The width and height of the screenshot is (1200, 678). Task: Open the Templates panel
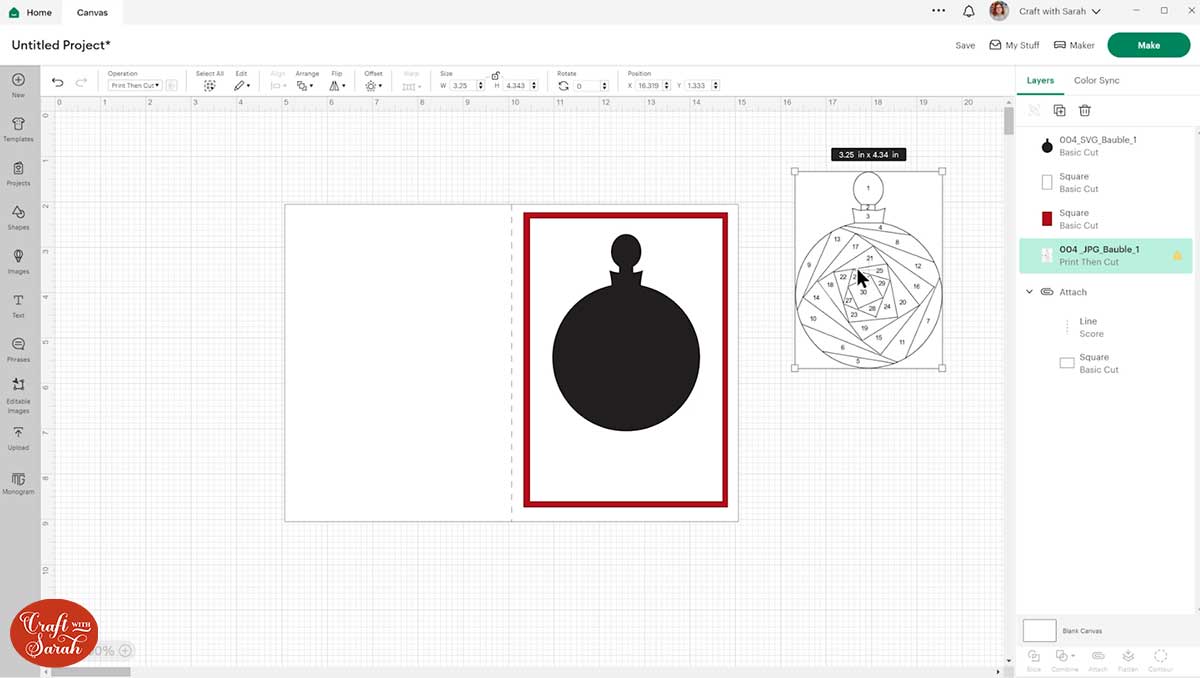(x=18, y=128)
